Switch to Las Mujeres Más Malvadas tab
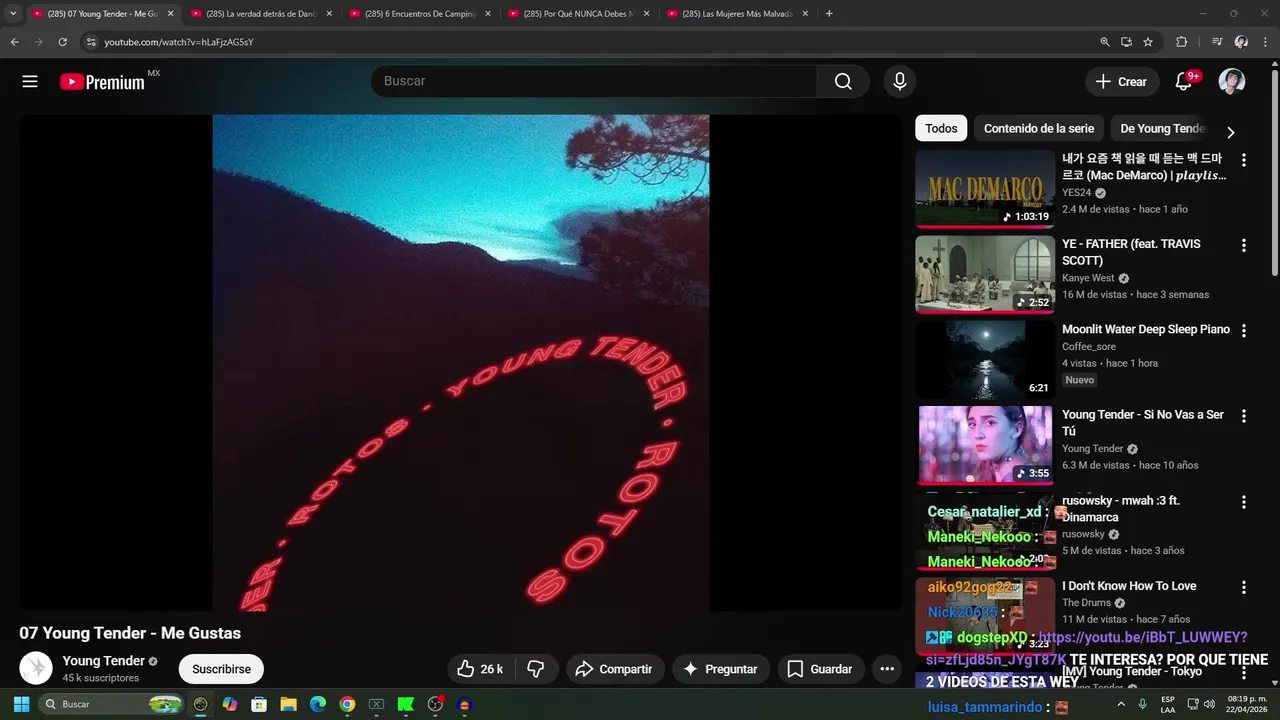 point(736,14)
